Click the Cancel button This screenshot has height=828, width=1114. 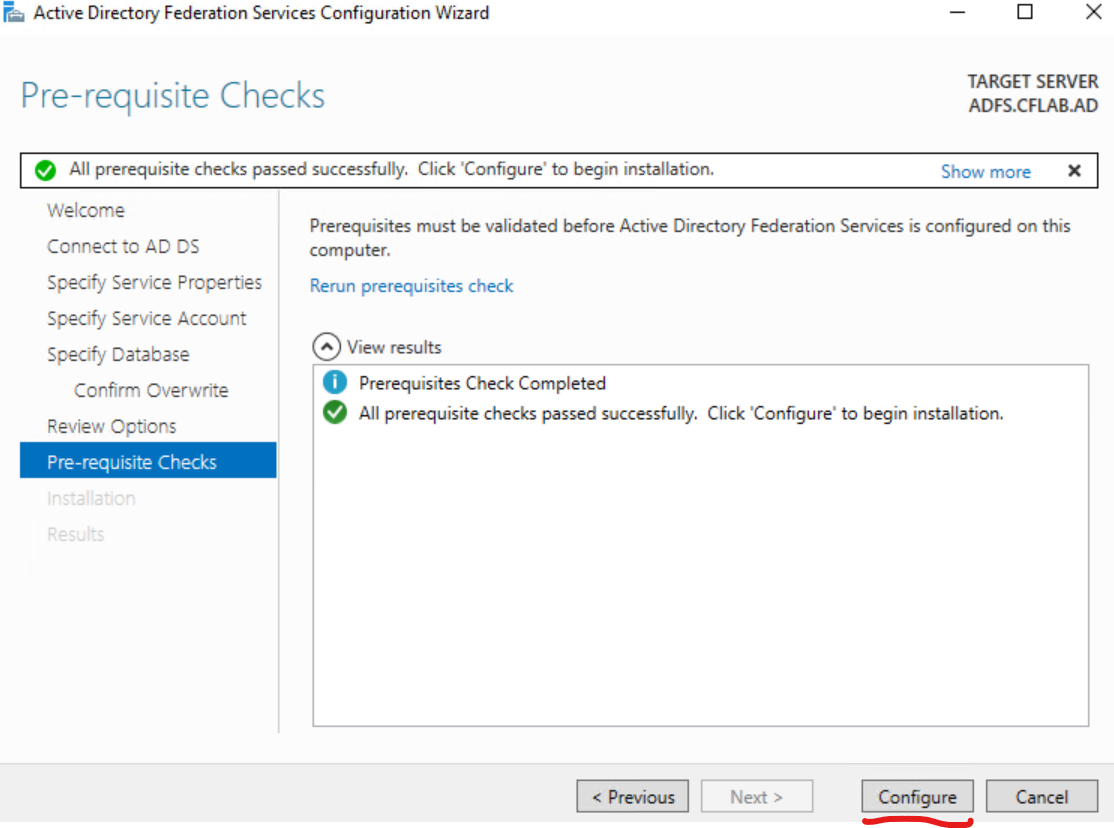click(x=1042, y=797)
